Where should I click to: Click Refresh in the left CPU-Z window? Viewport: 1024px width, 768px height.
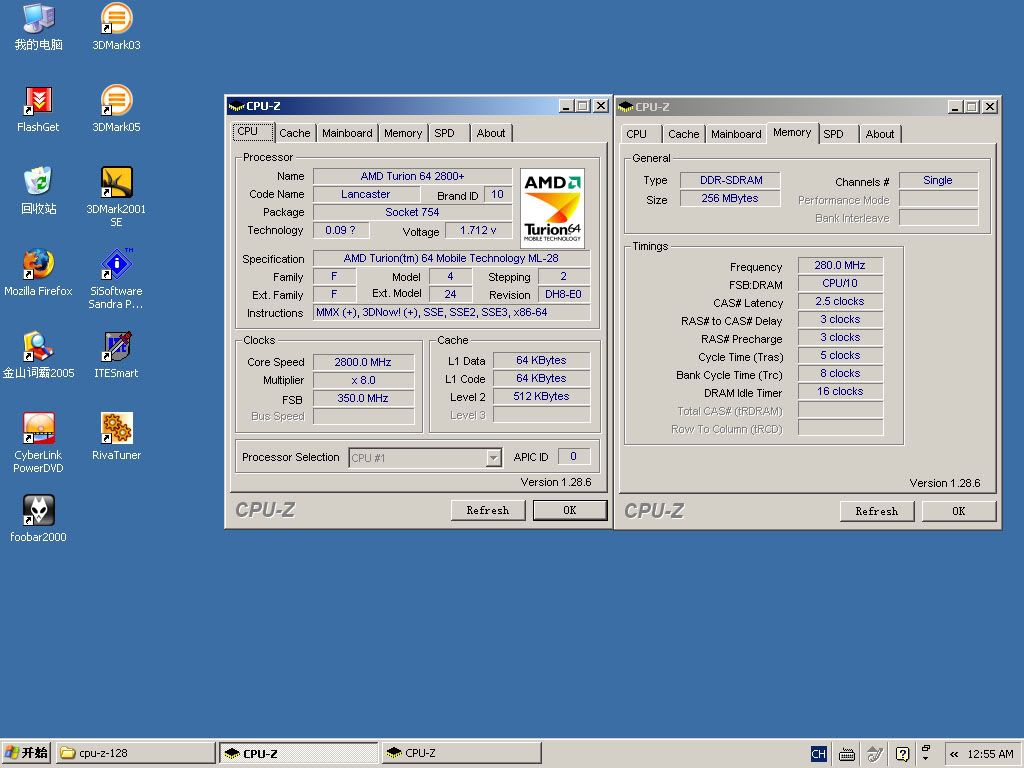coord(488,510)
